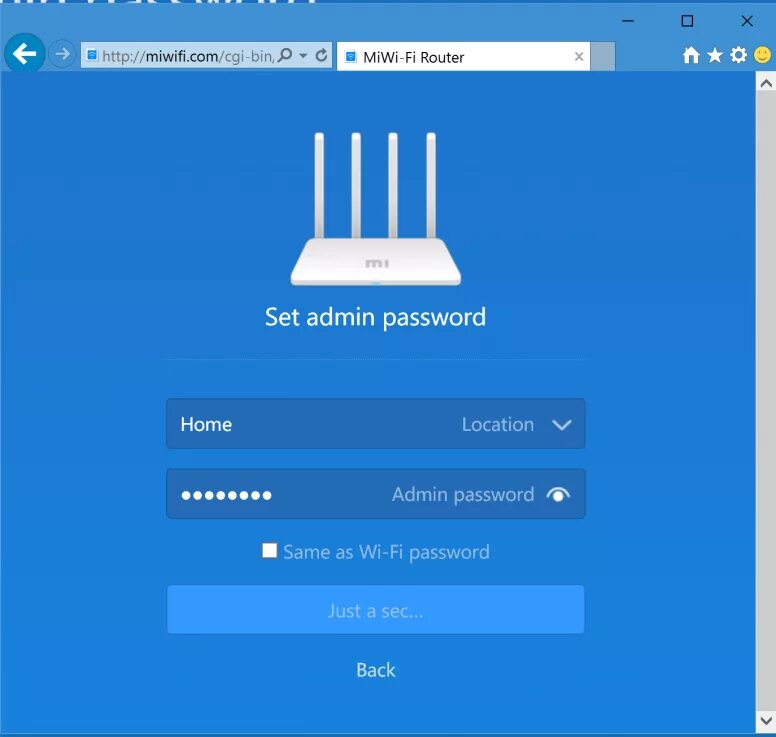Viewport: 776px width, 737px height.
Task: Open the browser Home icon
Action: point(691,55)
